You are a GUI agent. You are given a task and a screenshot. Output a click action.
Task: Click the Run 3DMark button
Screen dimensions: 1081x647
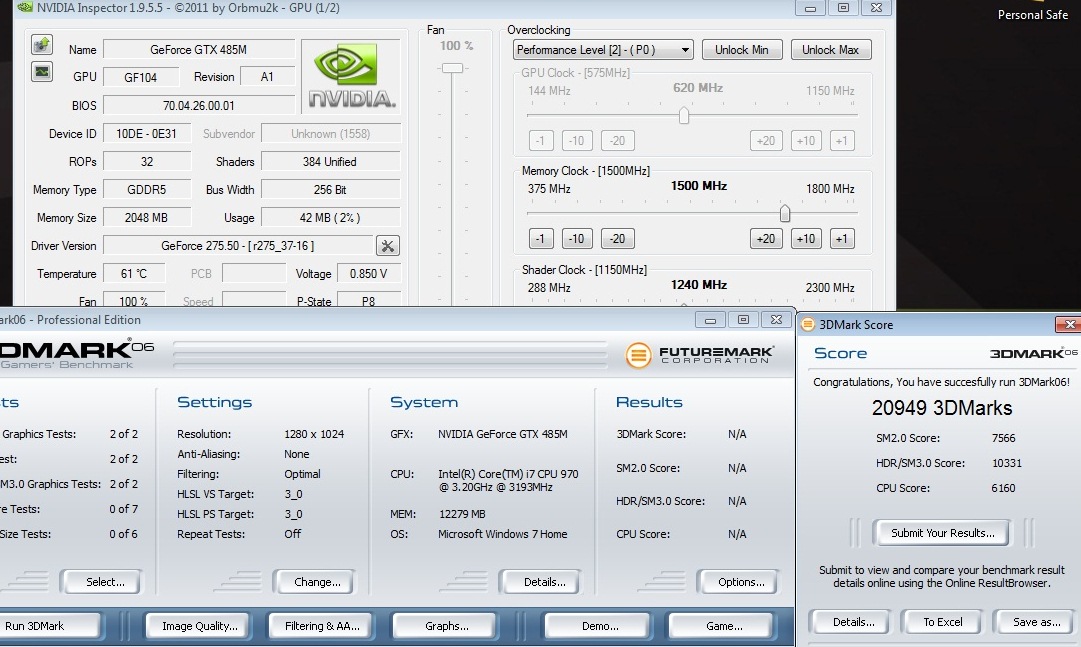pos(48,626)
